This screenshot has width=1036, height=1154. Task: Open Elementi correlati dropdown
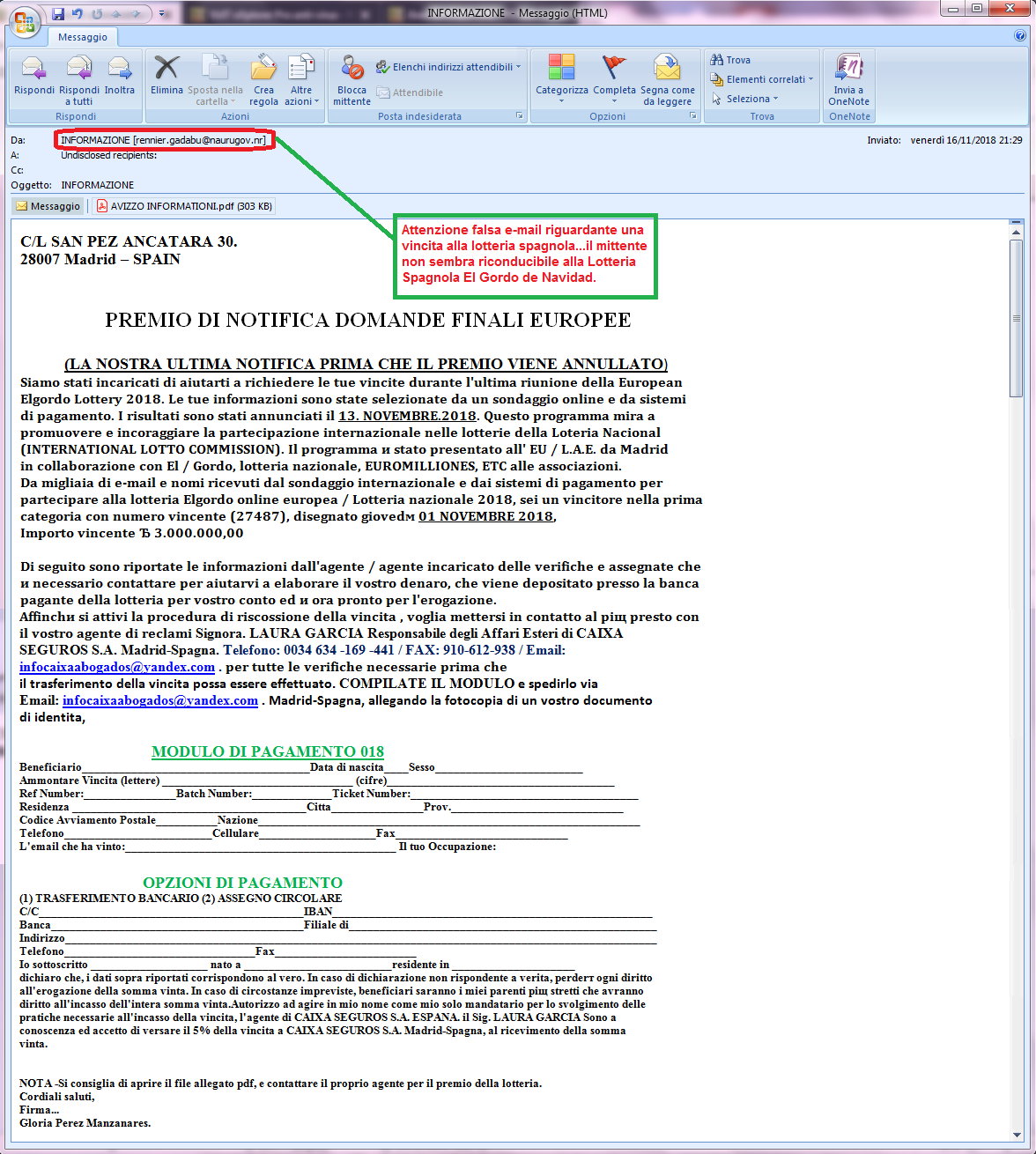(762, 79)
